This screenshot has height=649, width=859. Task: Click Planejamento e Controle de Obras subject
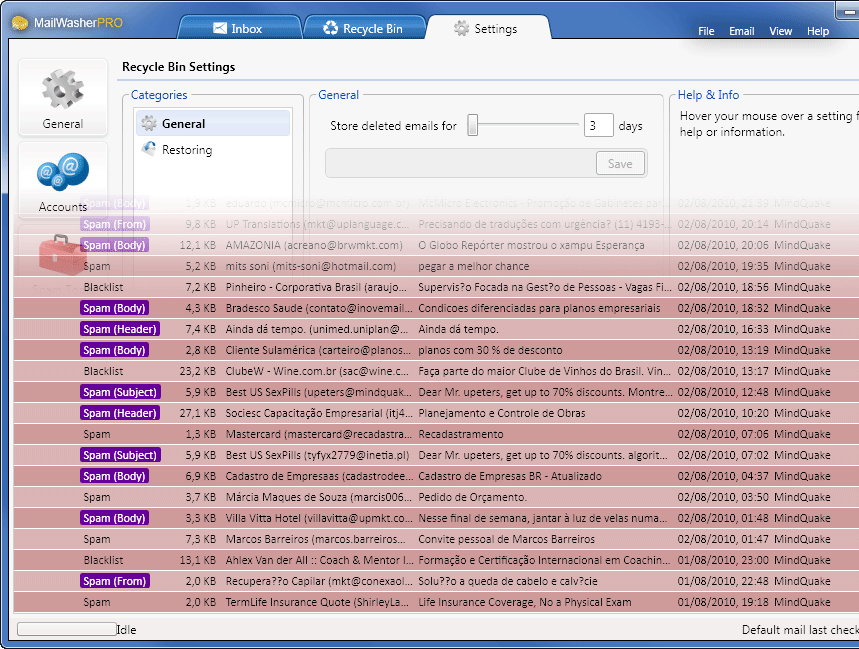pos(502,413)
